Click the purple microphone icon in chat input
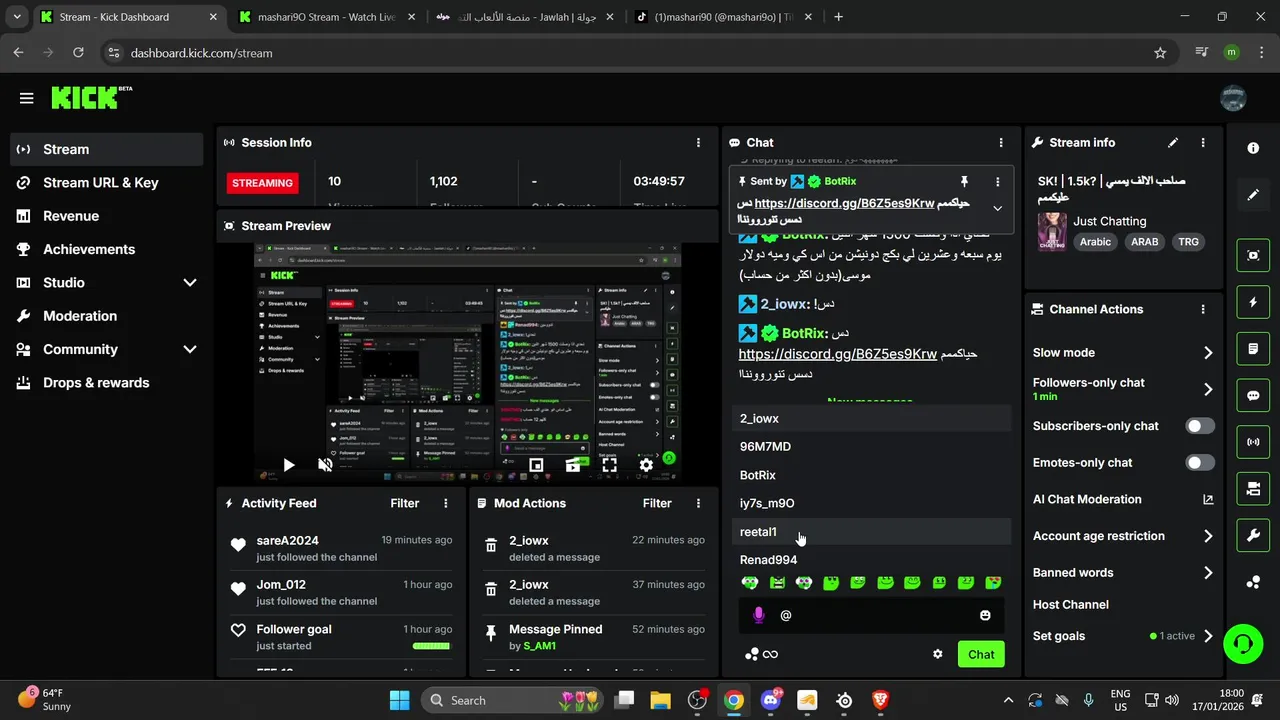The width and height of the screenshot is (1280, 720). click(x=758, y=615)
